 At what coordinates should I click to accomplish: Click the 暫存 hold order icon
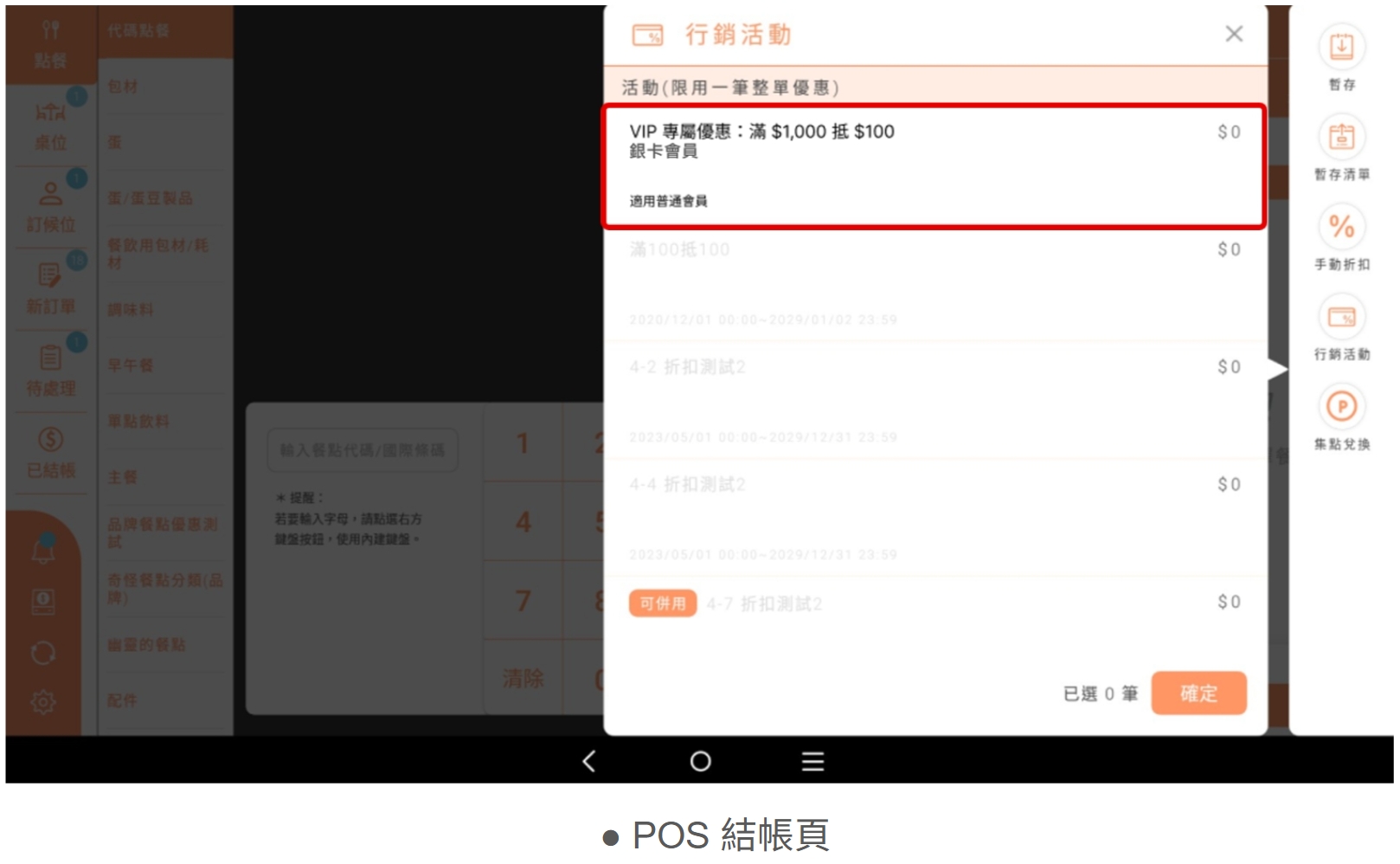pos(1340,48)
